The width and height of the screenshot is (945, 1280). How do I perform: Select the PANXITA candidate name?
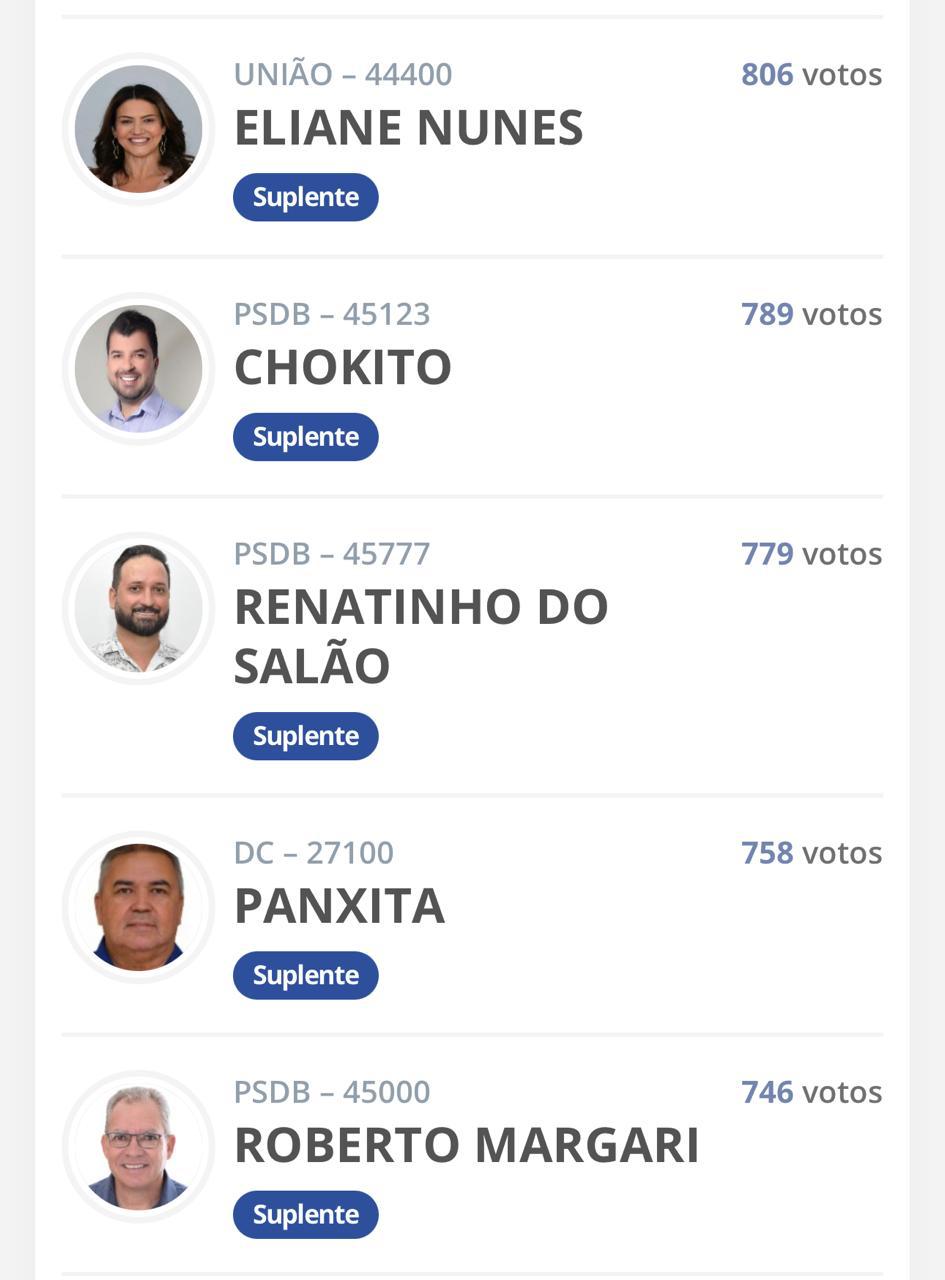point(339,906)
